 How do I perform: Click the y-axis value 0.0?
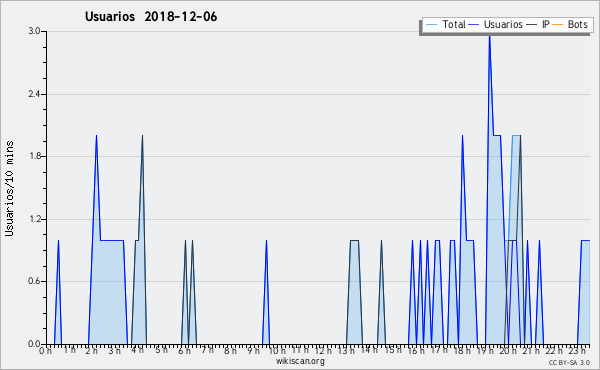click(x=34, y=344)
